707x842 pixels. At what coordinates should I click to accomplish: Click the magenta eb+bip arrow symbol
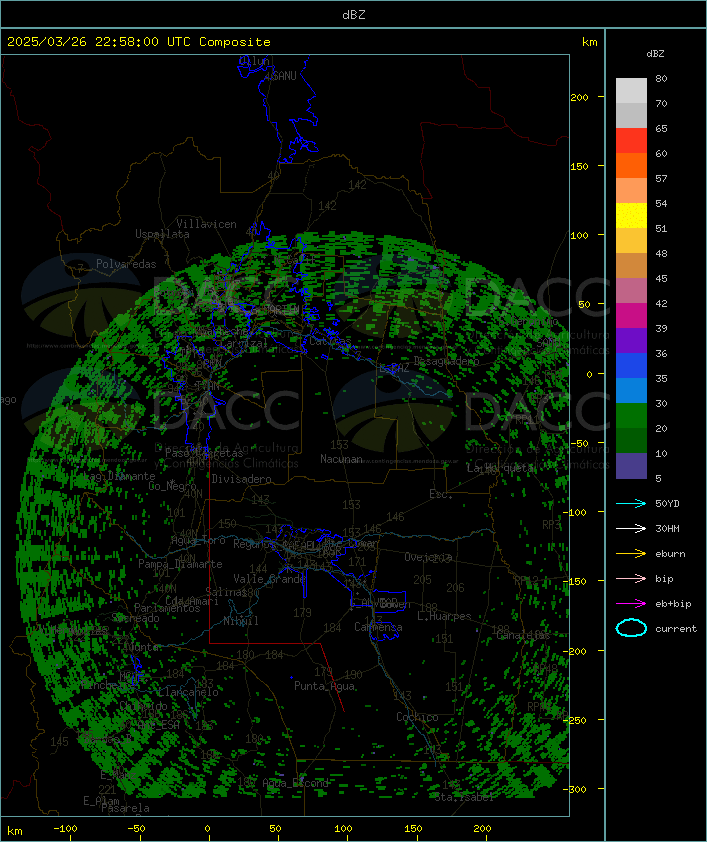click(631, 604)
